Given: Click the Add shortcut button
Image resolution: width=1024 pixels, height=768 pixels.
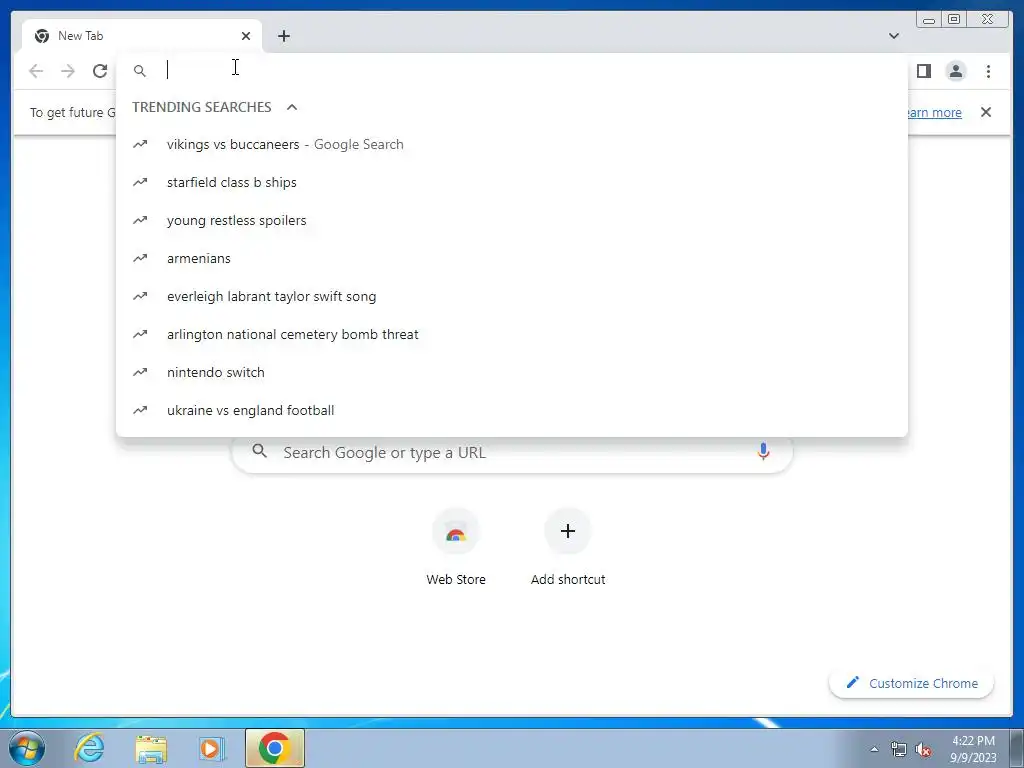Looking at the screenshot, I should coord(568,548).
